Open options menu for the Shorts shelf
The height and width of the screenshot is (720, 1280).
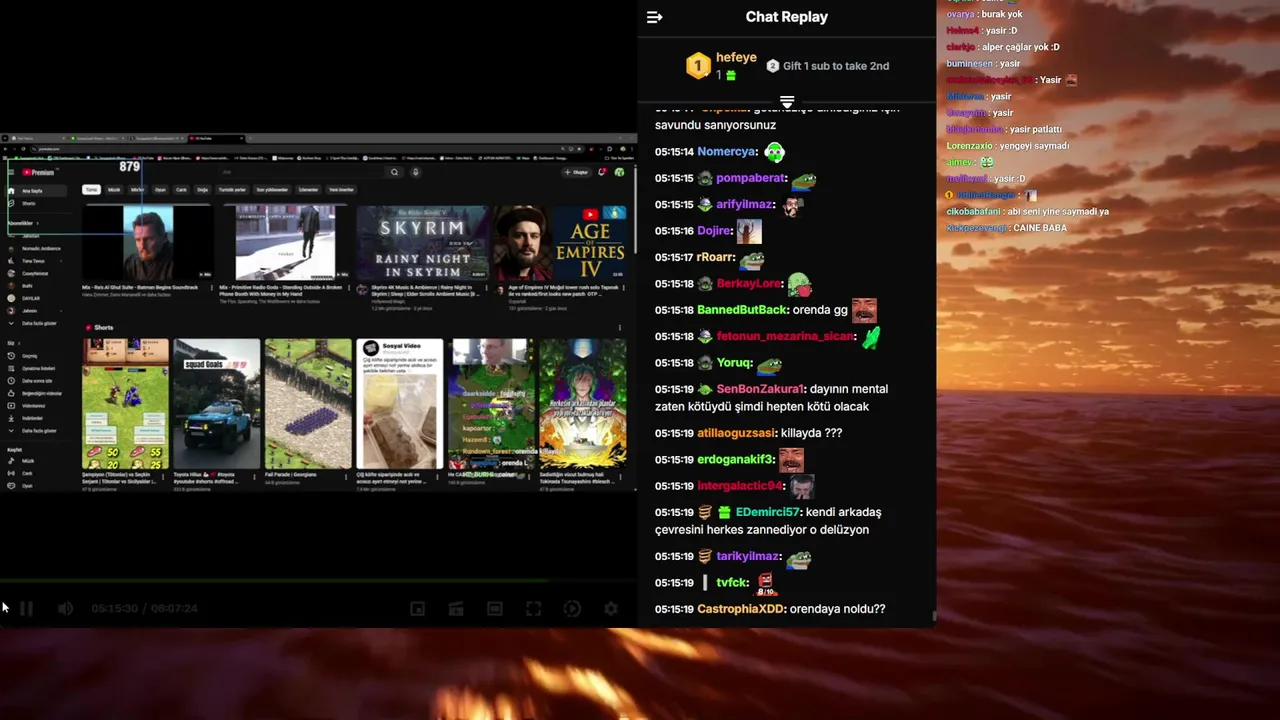click(x=619, y=327)
